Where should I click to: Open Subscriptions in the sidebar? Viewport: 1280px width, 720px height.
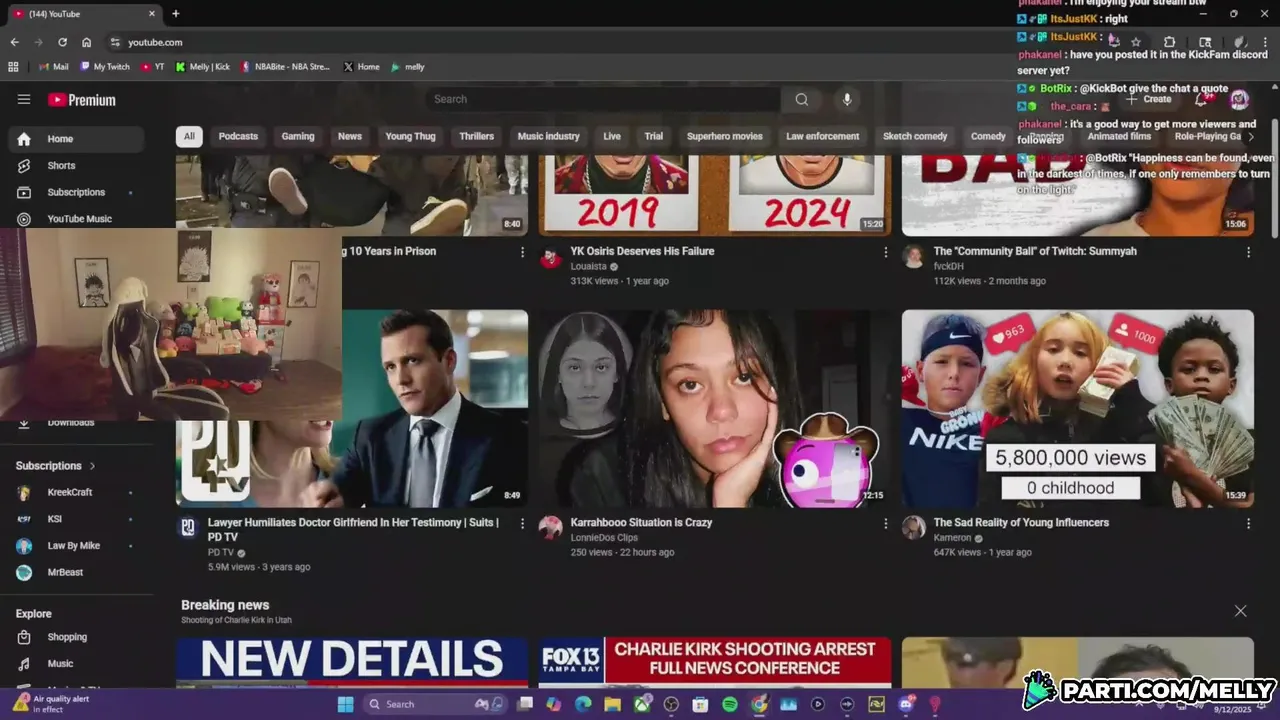(x=76, y=192)
